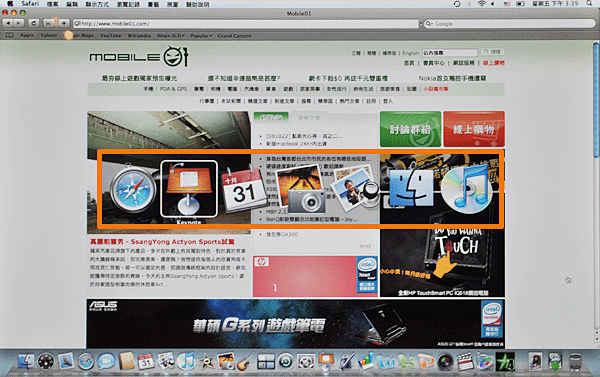
Task: Click the Apple bookmark in bookmarks bar
Action: [27, 36]
